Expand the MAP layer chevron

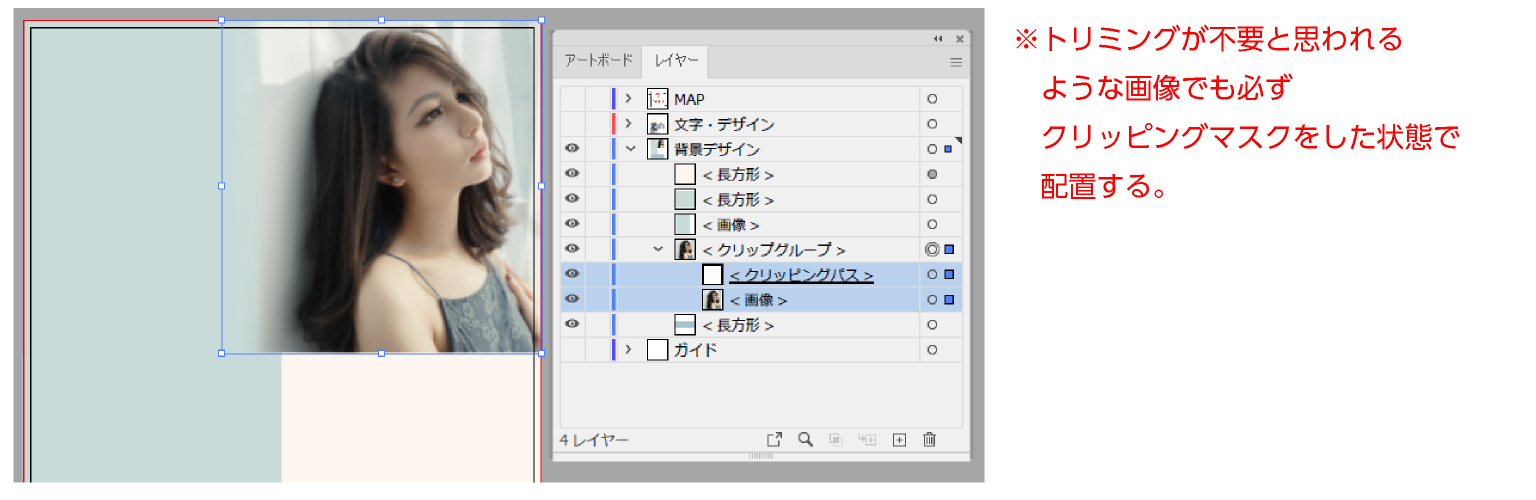pyautogui.click(x=629, y=99)
